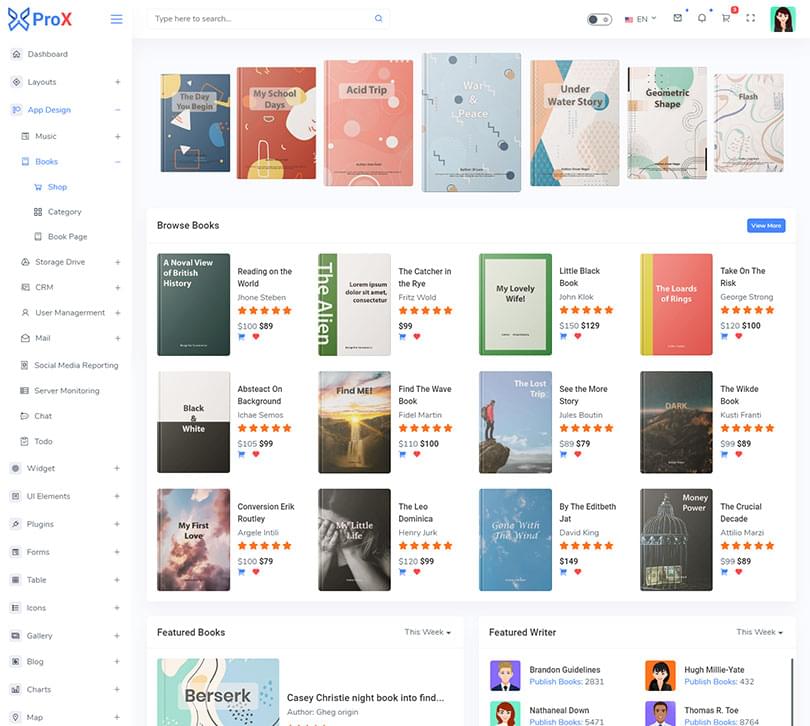Click the search magnifier icon
Viewport: 810px width, 726px height.
[379, 19]
